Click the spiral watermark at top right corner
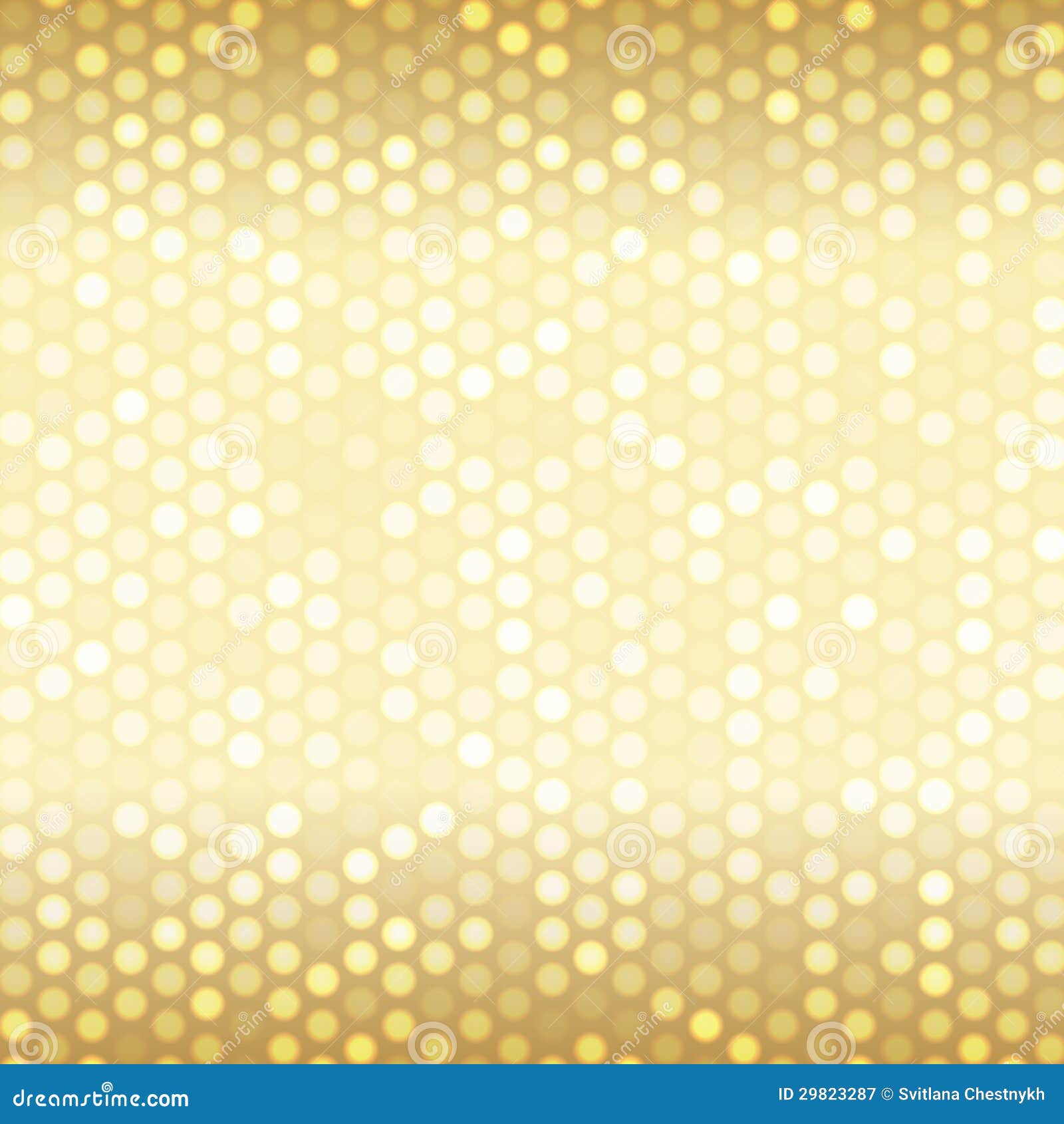Screen dimensions: 1064x1124 click(1029, 48)
